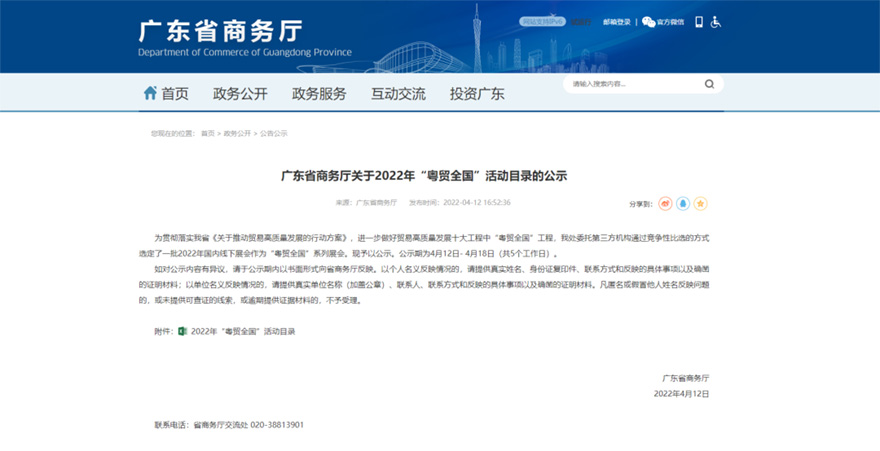This screenshot has height=451, width=880.
Task: Click the announcement title text
Action: (424, 176)
